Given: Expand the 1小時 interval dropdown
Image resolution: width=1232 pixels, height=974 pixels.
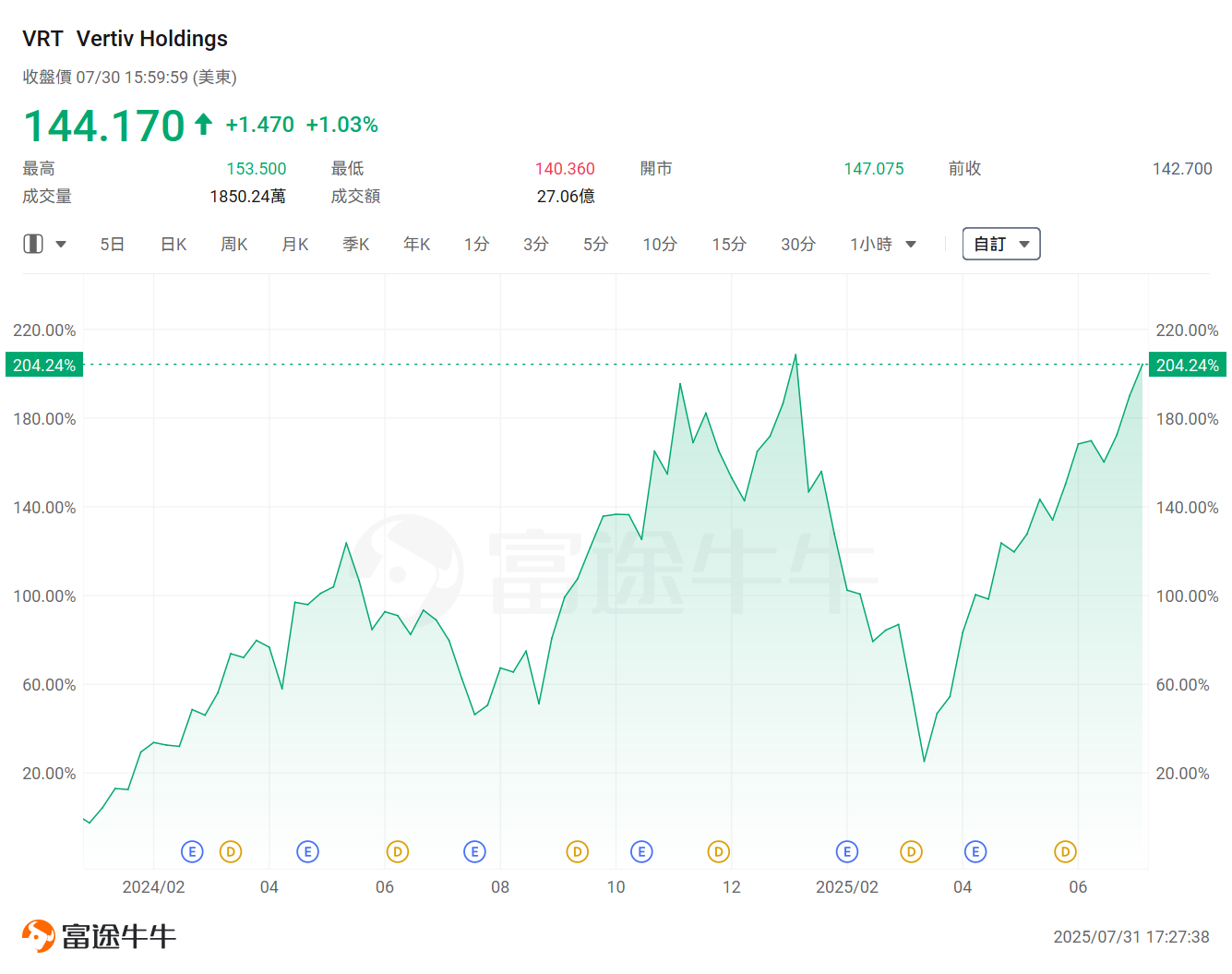Looking at the screenshot, I should (x=911, y=245).
